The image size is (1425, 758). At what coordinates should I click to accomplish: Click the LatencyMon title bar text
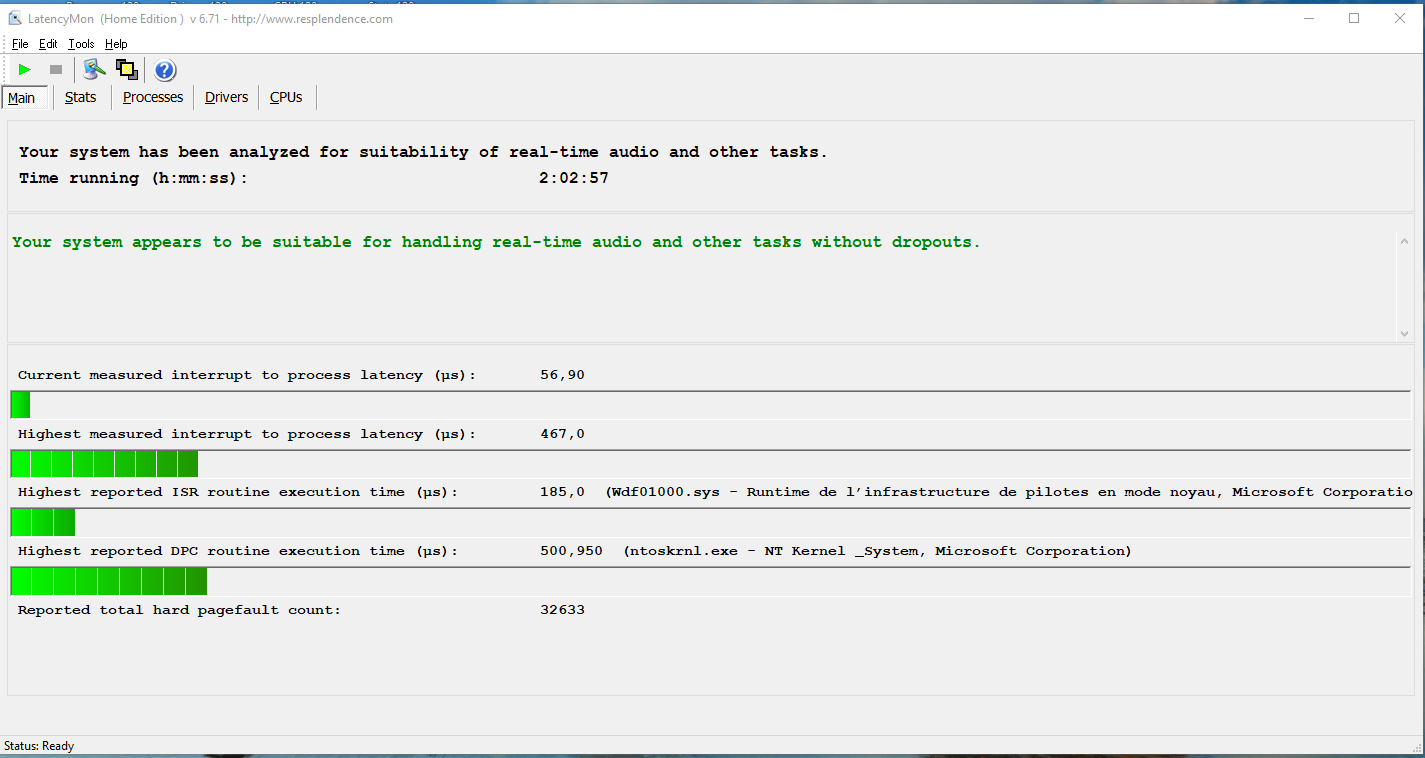pos(212,19)
